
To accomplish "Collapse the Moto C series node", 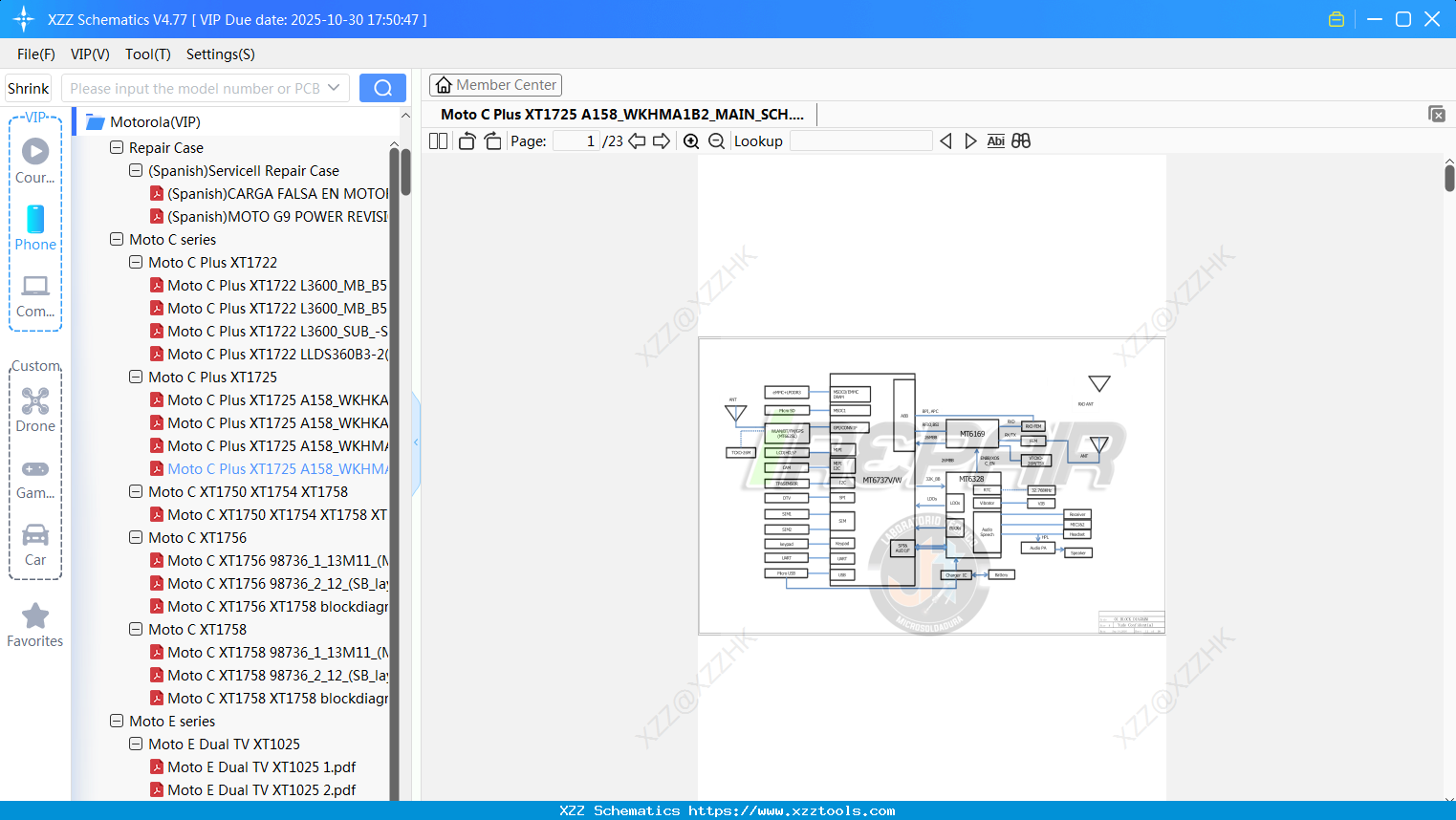I will [117, 240].
